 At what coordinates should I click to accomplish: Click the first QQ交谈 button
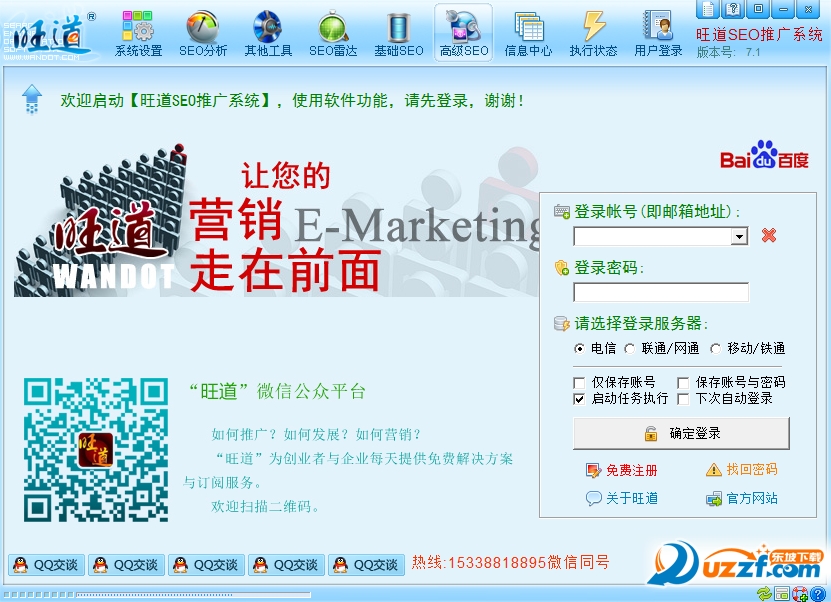coord(46,565)
